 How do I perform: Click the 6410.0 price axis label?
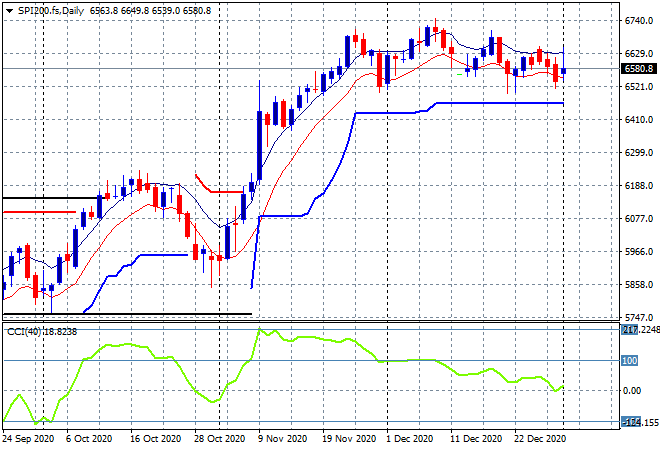point(639,120)
